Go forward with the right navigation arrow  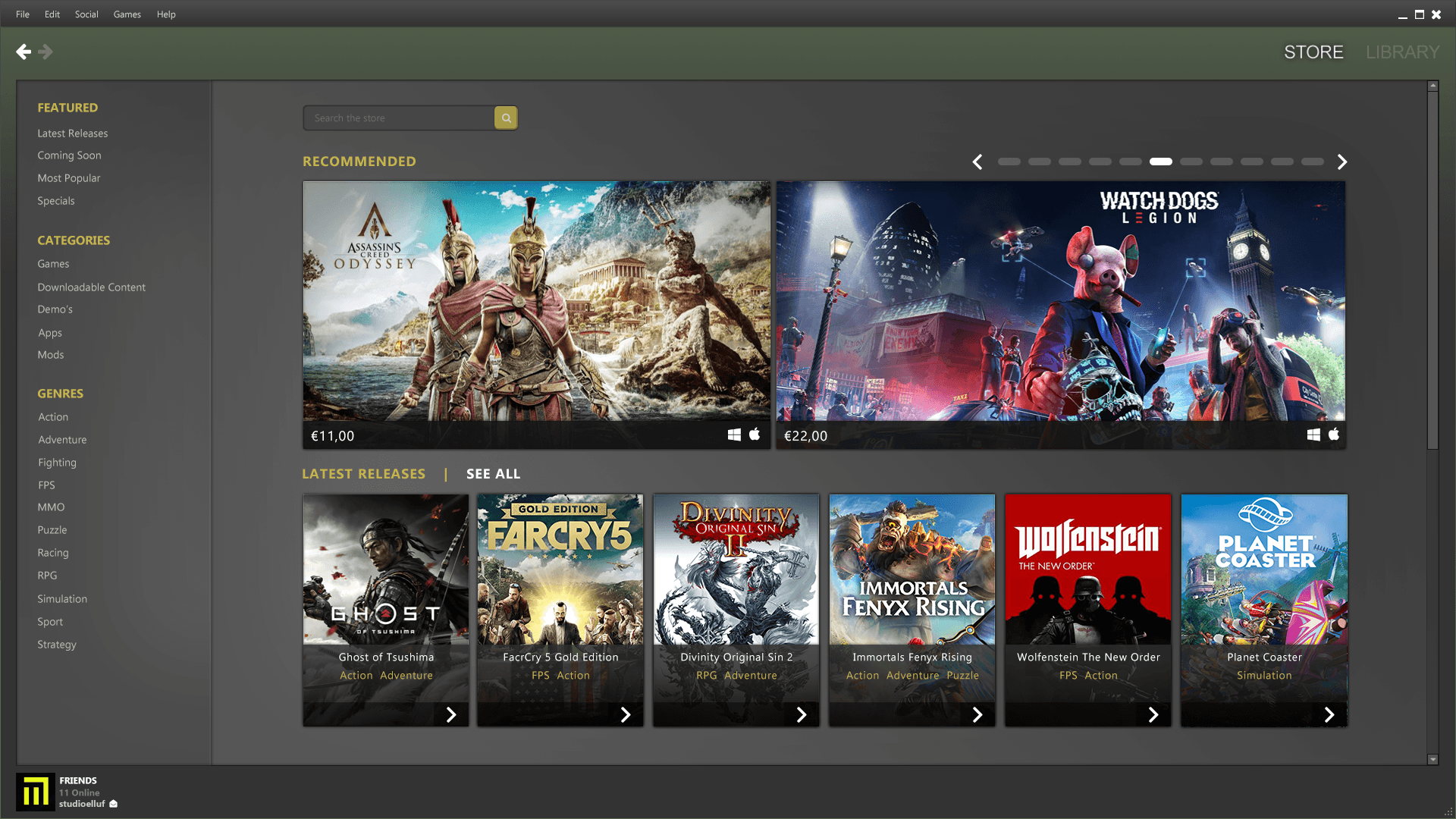45,52
